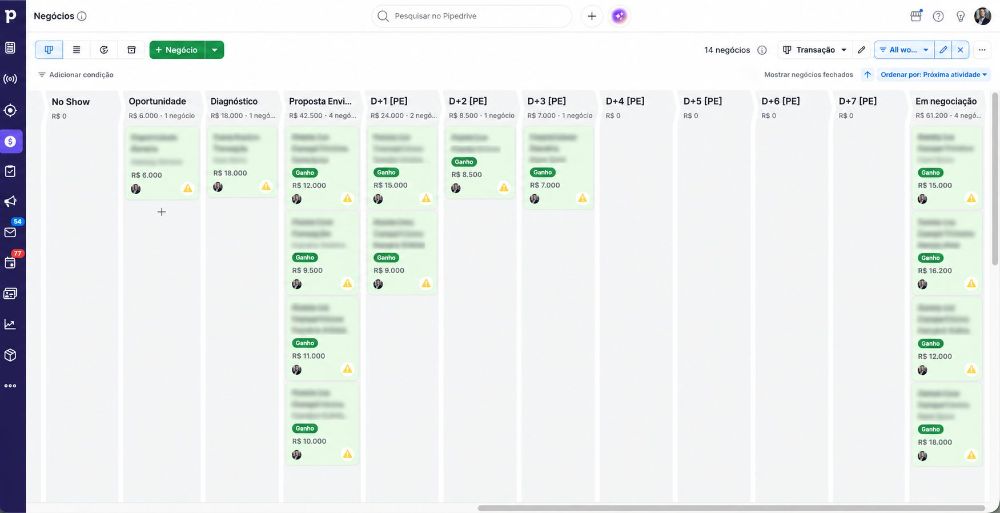The height and width of the screenshot is (513, 1000).
Task: Open the Projects clipboard sidebar icon
Action: coord(10,171)
